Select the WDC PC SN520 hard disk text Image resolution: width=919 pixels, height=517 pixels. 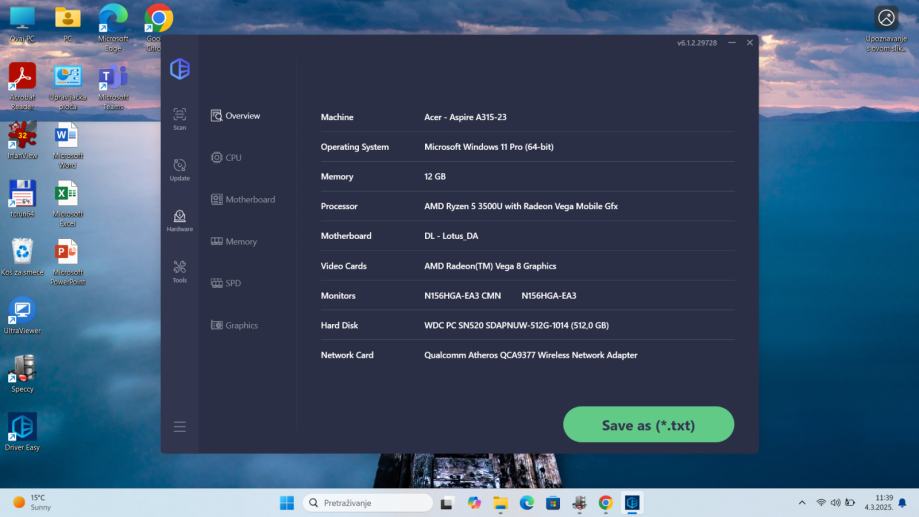pos(516,325)
